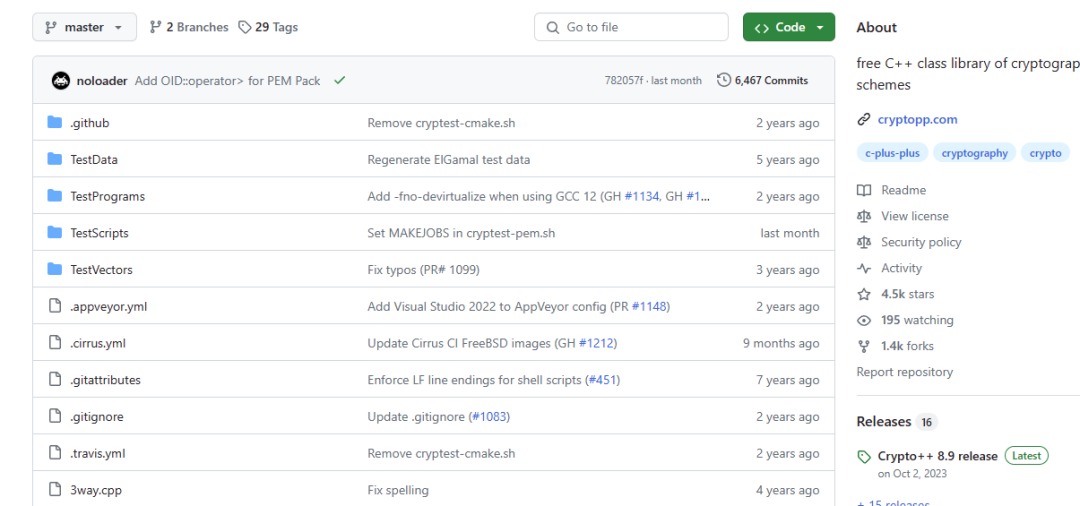The image size is (1080, 506).
Task: Click the .gitignore file icon
Action: click(55, 416)
